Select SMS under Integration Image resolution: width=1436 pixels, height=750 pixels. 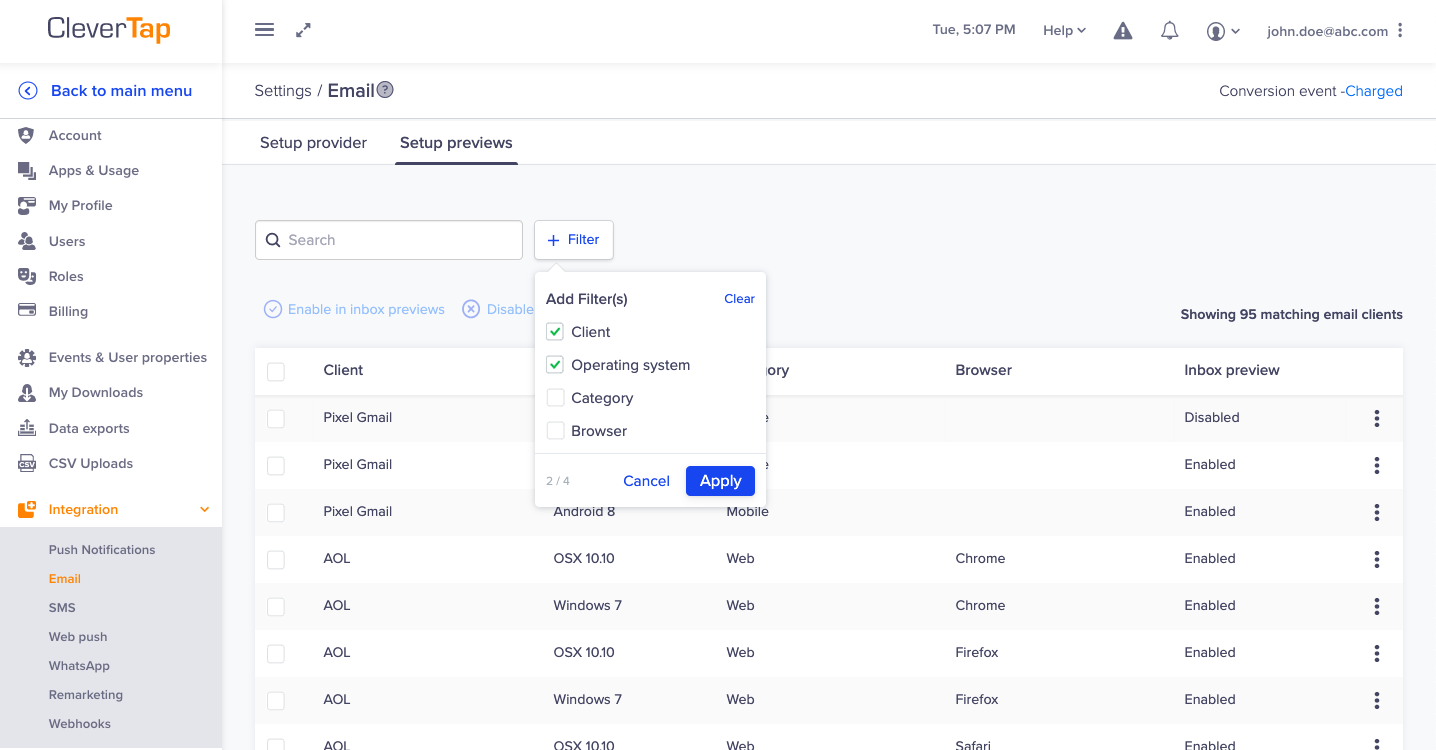[64, 607]
